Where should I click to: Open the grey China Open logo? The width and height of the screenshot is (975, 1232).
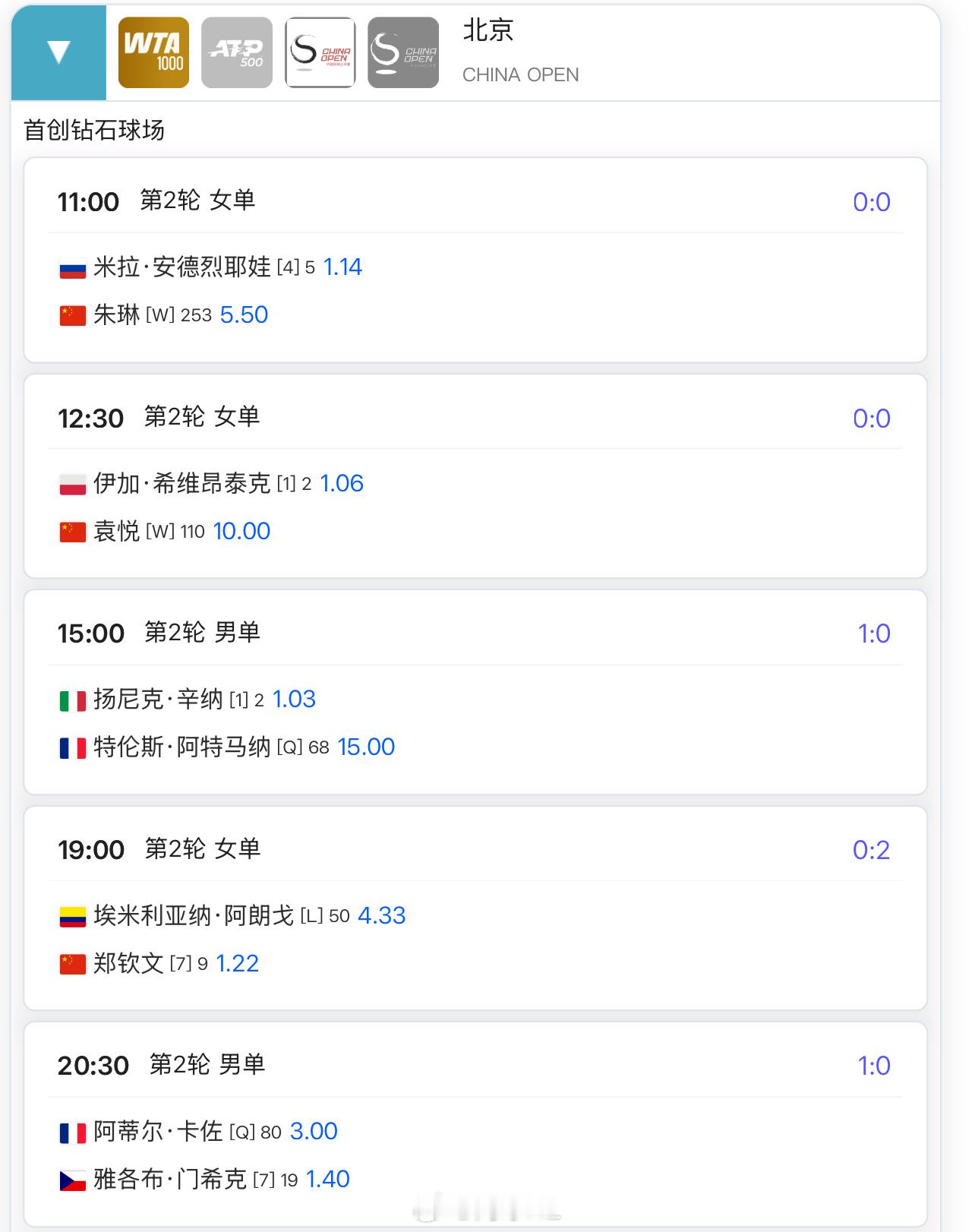[403, 52]
